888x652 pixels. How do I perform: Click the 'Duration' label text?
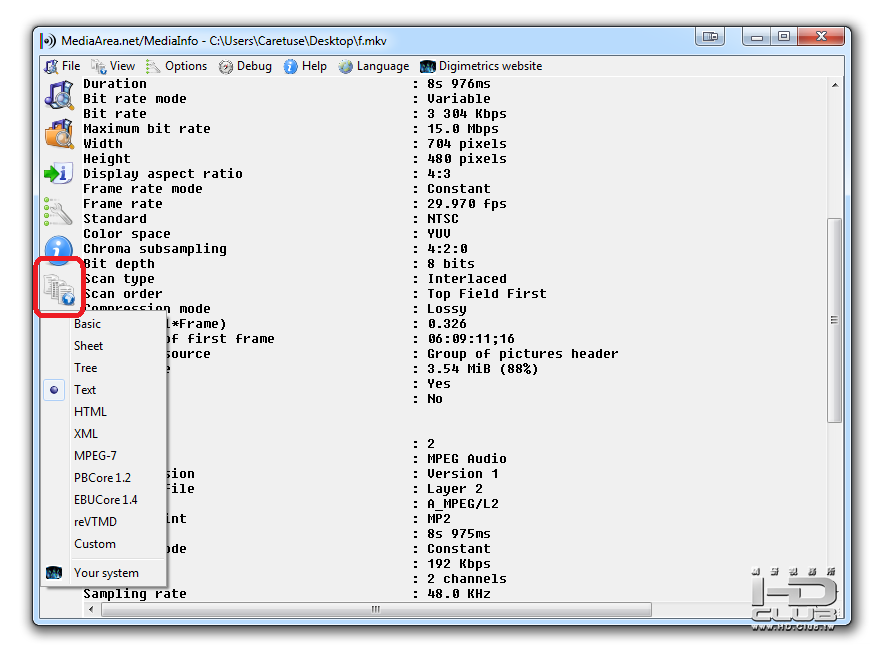[115, 84]
